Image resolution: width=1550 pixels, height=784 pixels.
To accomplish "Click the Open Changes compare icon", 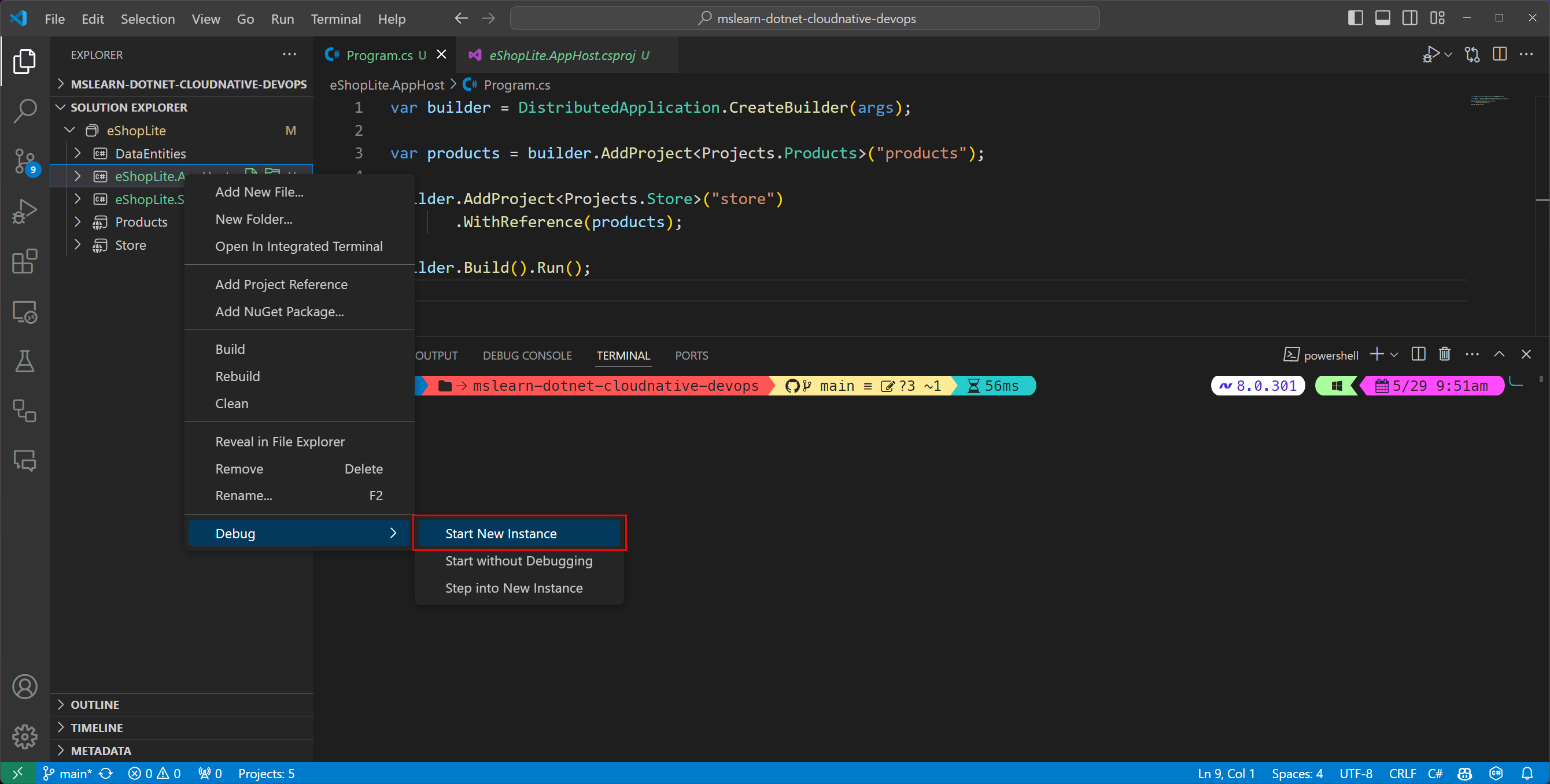I will pos(1472,54).
